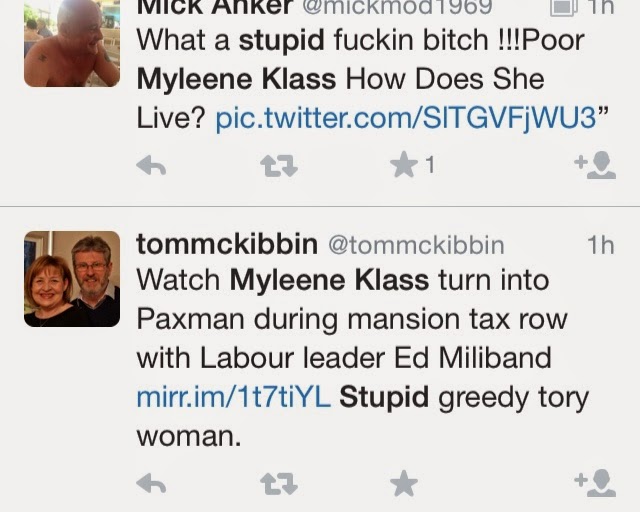
Task: Open the mirr.im/1t7tiYL link
Action: [233, 397]
